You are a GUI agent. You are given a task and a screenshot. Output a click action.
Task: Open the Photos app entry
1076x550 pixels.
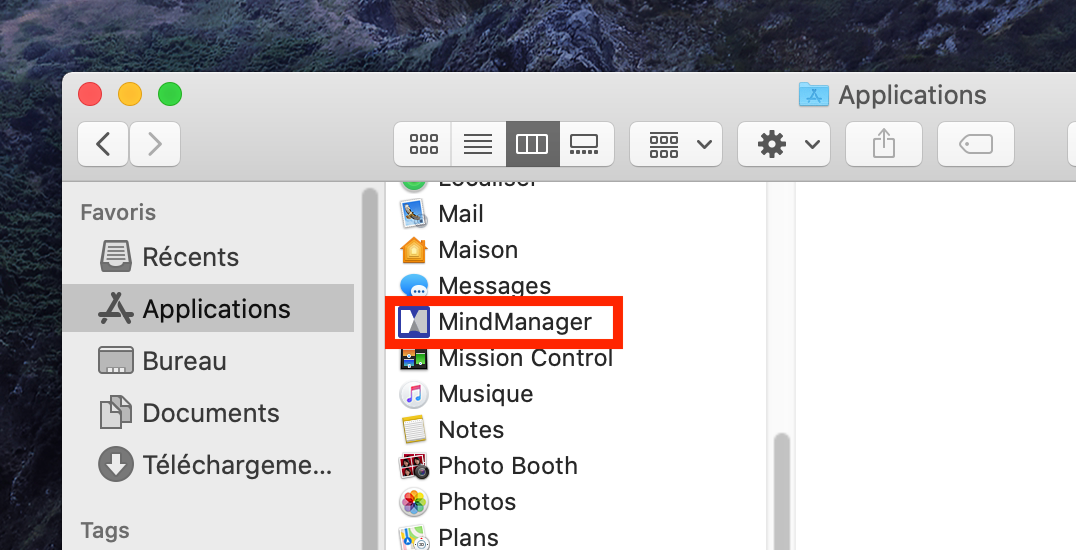click(477, 502)
